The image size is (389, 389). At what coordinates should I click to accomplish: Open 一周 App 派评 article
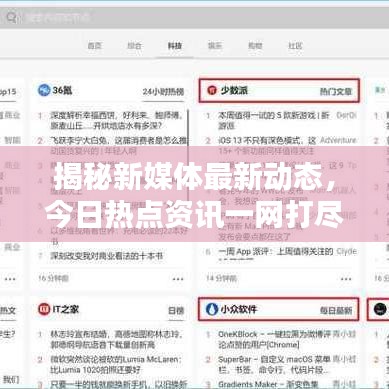(276, 251)
